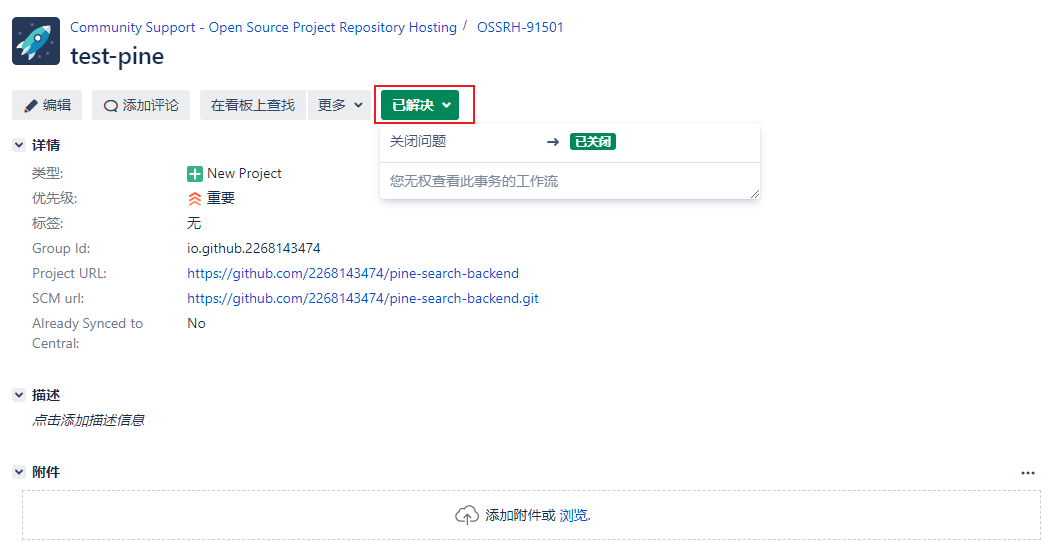This screenshot has height=556, width=1051.
Task: Click the green New Project type icon
Action: click(x=194, y=174)
